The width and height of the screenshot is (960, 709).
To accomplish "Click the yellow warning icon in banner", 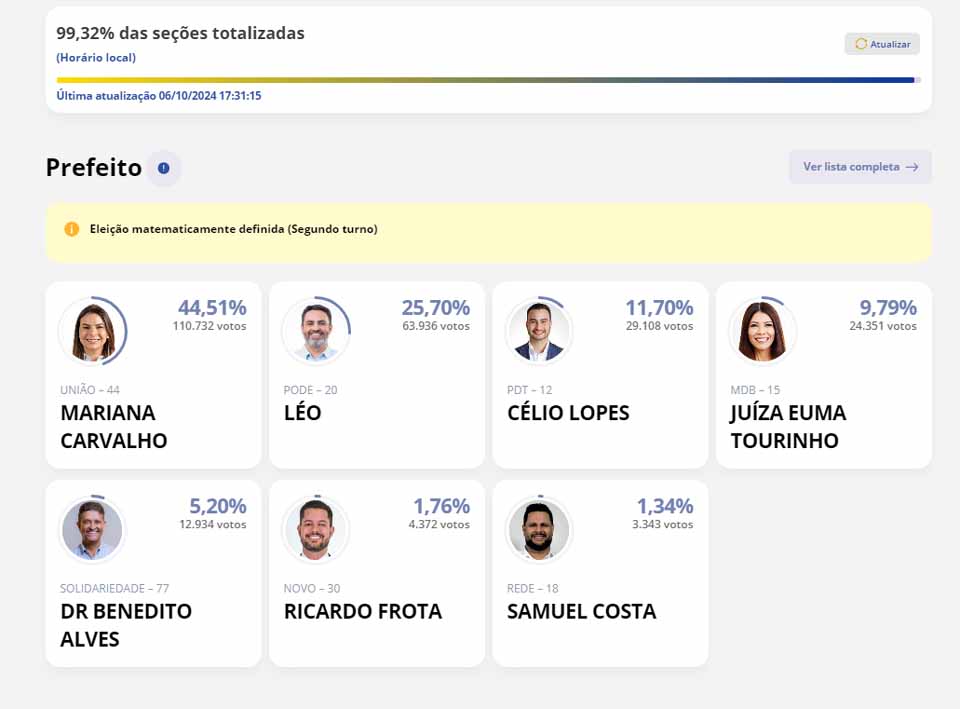I will tap(72, 229).
